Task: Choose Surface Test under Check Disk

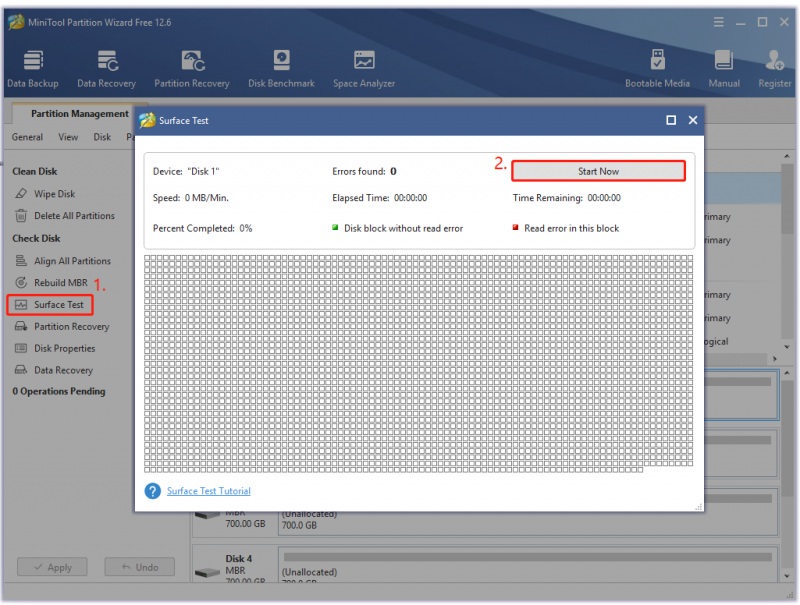Action: pyautogui.click(x=49, y=305)
